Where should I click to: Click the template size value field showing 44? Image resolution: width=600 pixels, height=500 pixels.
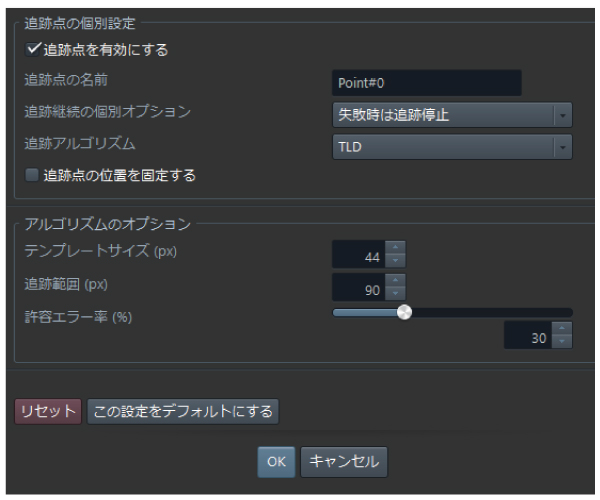coord(358,256)
